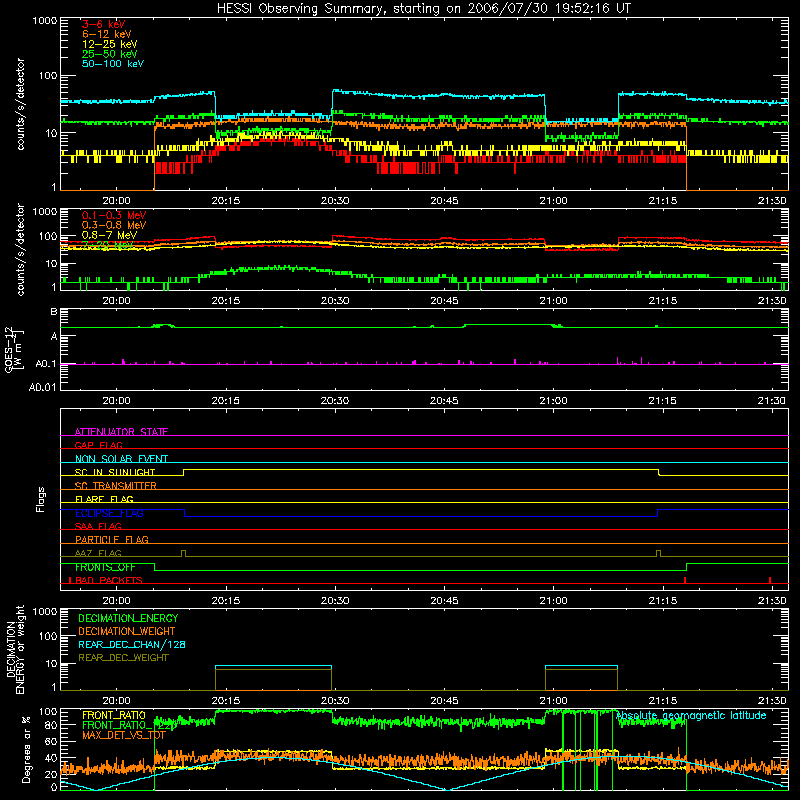Select the orange 6-12 keV legend label

107,34
